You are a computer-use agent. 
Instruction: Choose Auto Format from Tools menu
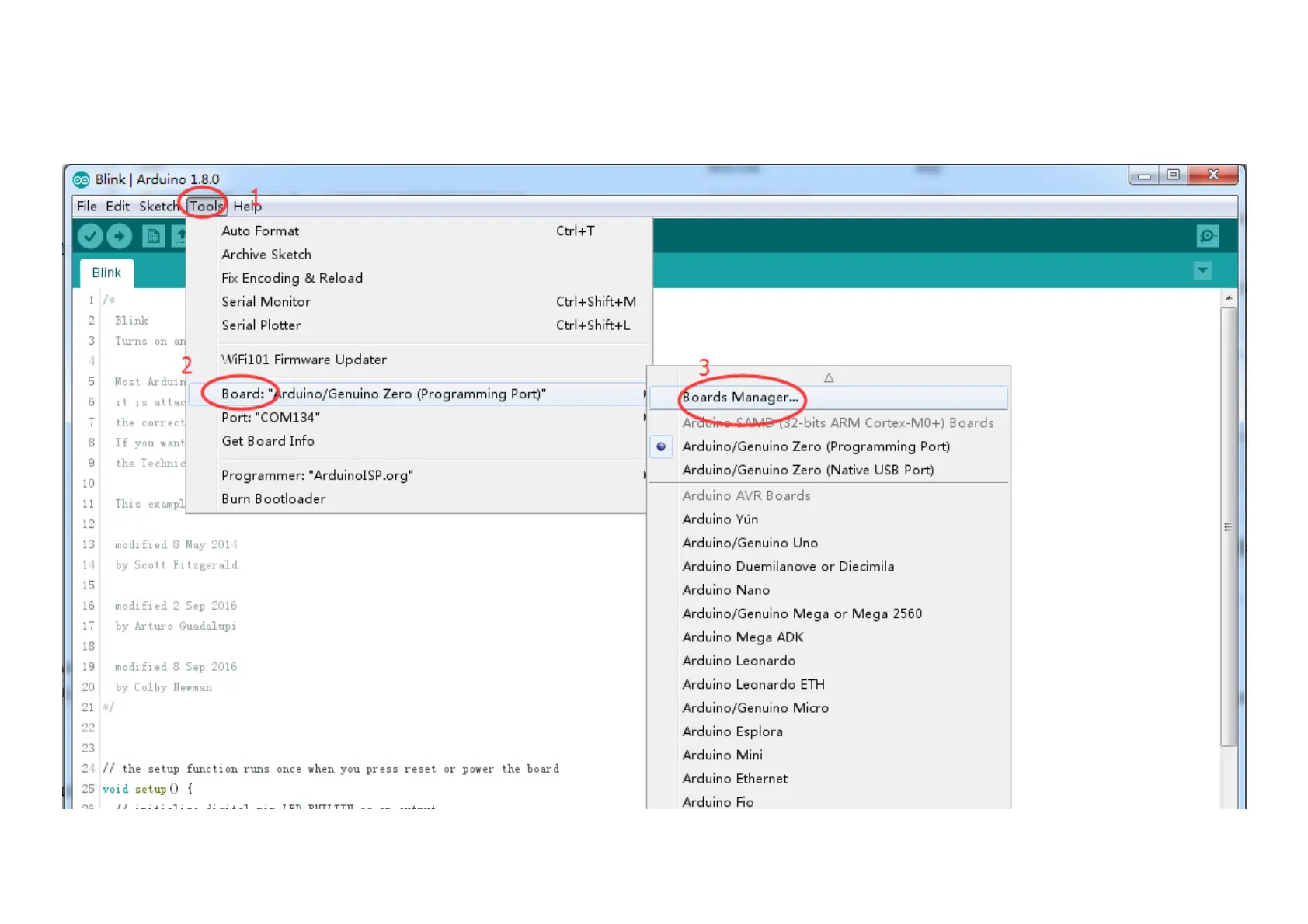[x=419, y=231]
